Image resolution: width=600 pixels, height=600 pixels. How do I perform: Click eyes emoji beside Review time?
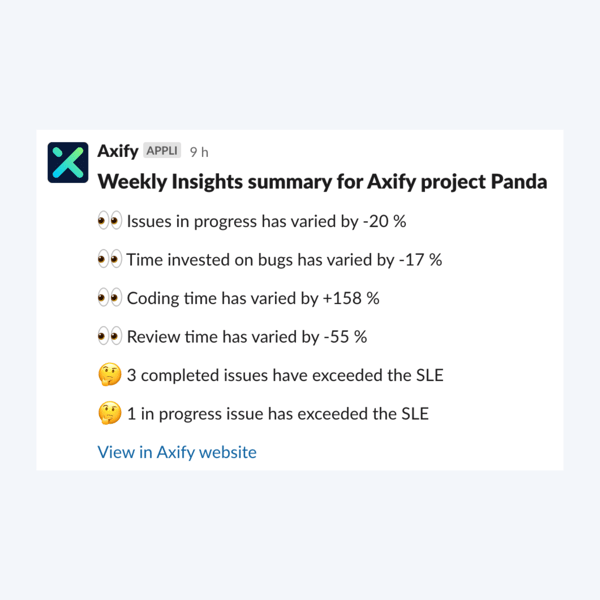point(110,336)
